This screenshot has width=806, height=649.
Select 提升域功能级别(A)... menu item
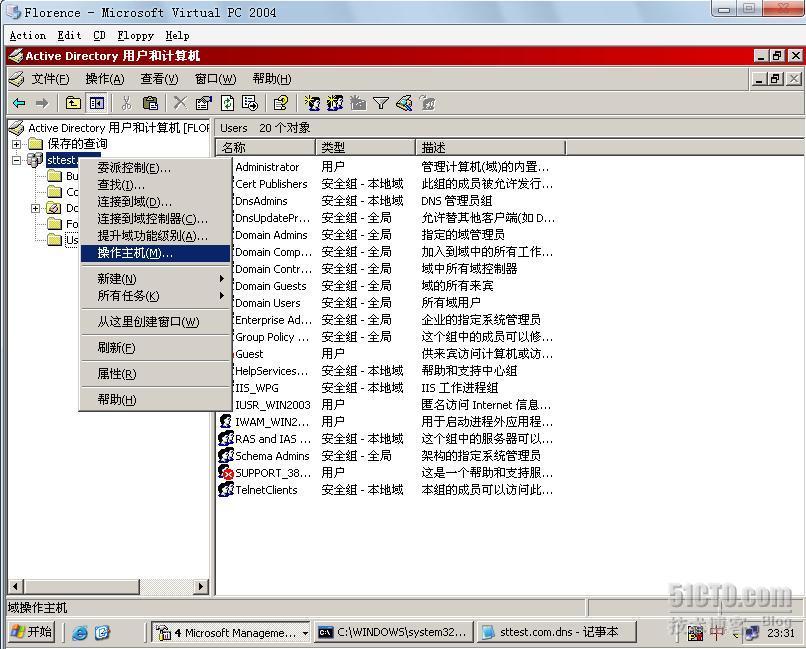tap(155, 235)
